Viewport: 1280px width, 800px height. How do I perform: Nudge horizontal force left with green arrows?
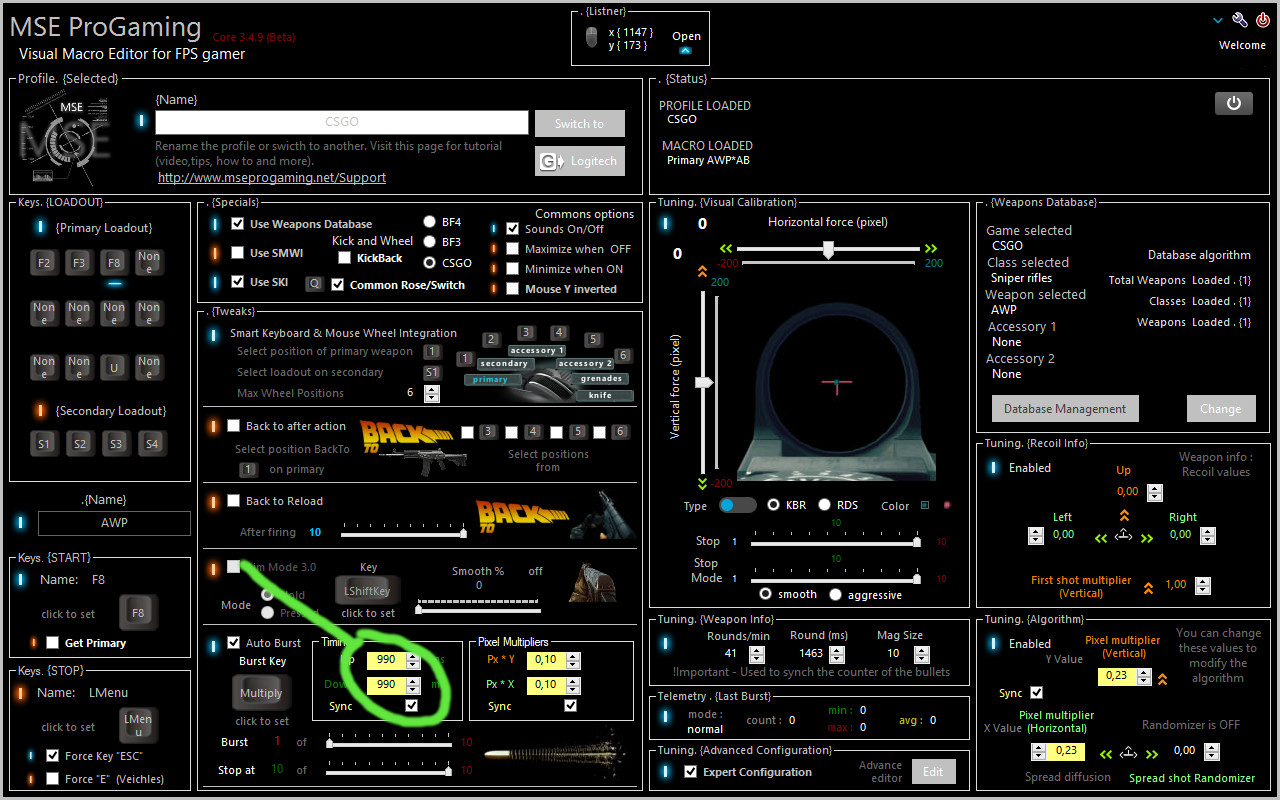[x=726, y=248]
